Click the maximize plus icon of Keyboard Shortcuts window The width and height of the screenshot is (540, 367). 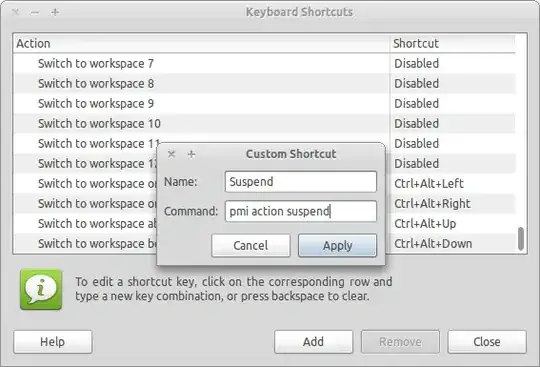pos(55,12)
